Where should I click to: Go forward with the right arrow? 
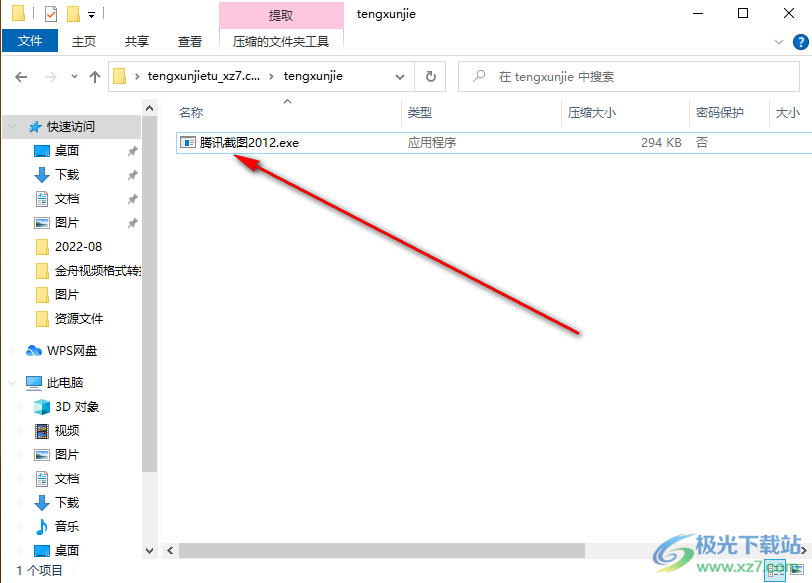[x=51, y=77]
